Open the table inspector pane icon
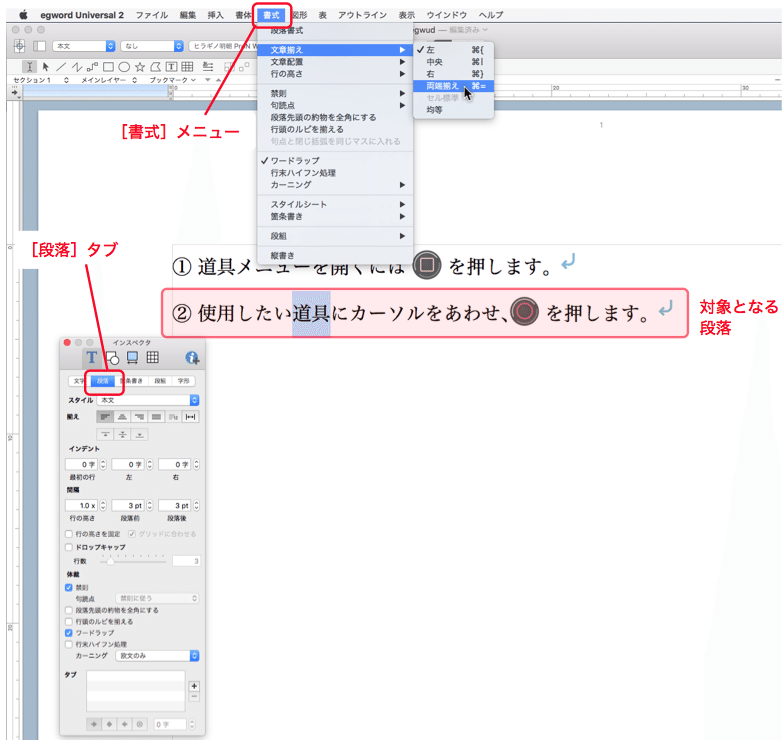 point(153,358)
